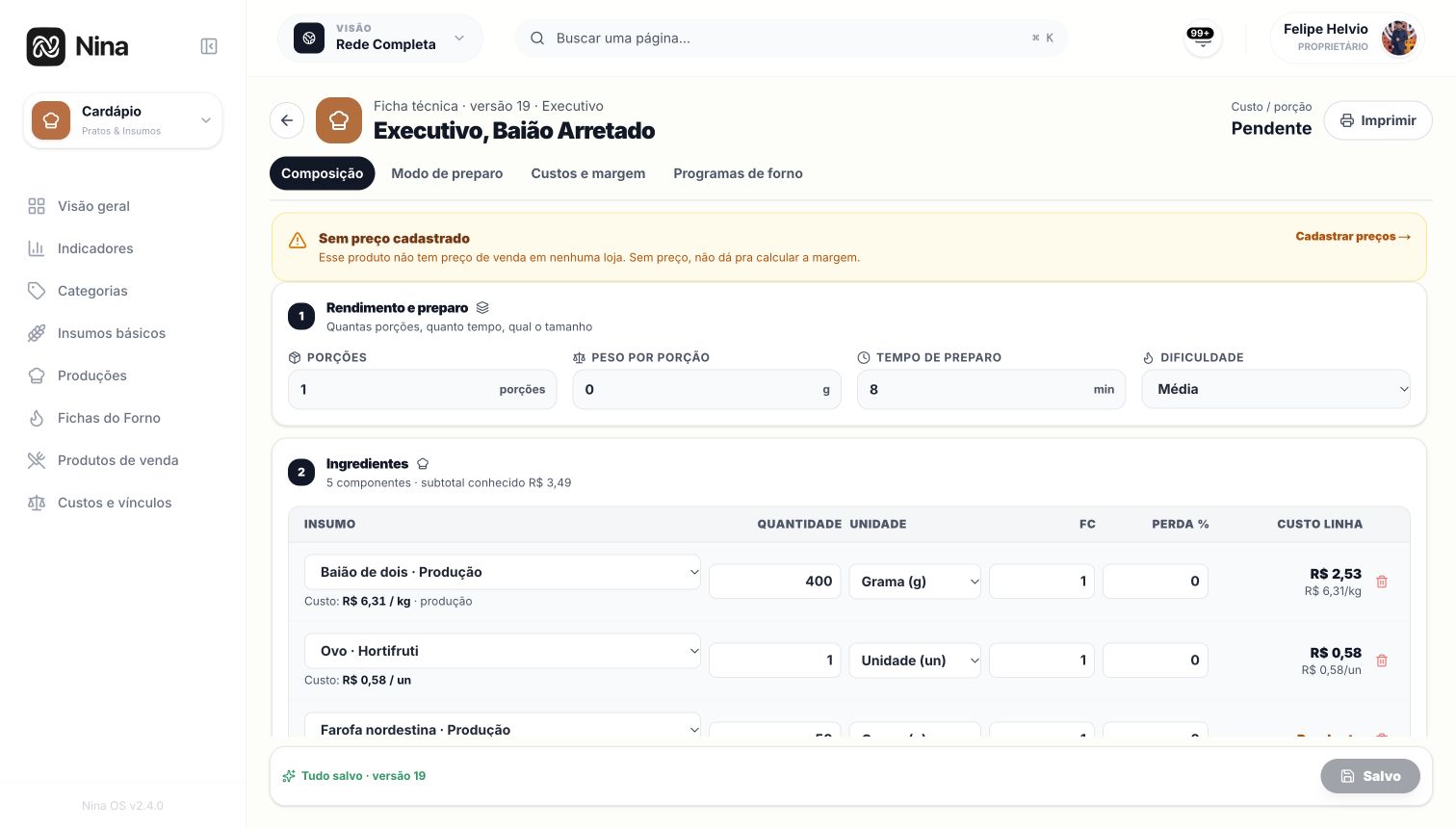Edit the Porções input field
Image resolution: width=1456 pixels, height=829 pixels.
point(423,389)
